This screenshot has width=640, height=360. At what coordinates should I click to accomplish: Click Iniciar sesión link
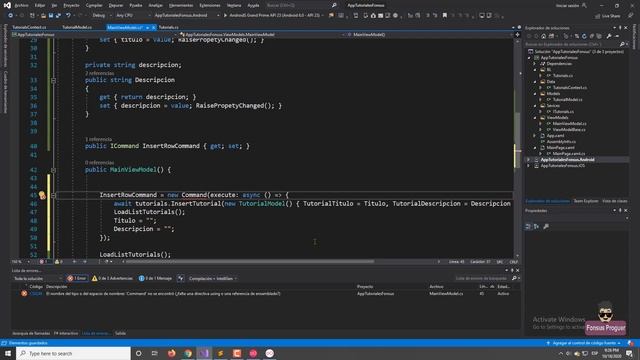pyautogui.click(x=571, y=5)
